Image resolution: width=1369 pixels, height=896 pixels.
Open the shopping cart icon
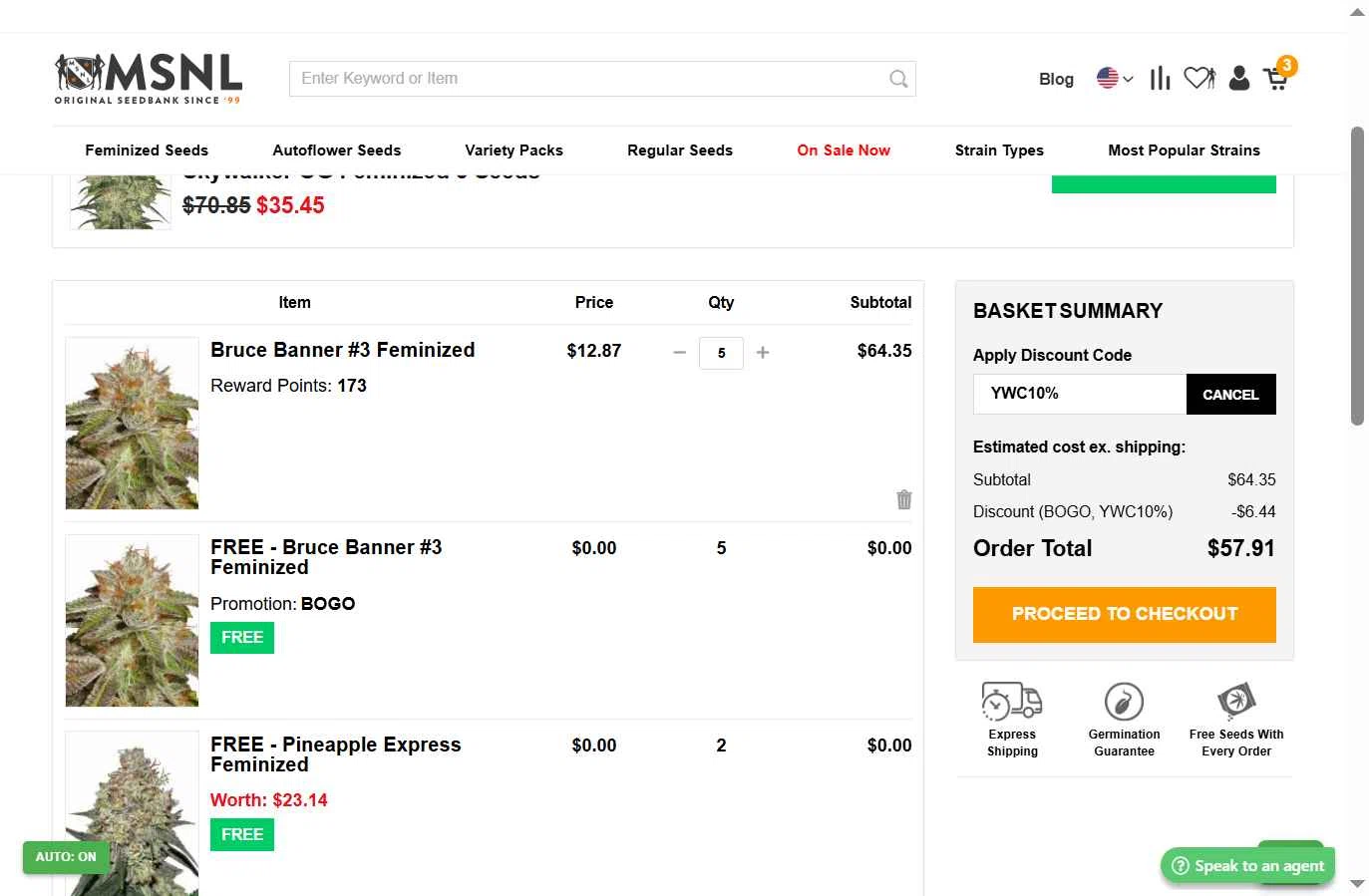1275,79
